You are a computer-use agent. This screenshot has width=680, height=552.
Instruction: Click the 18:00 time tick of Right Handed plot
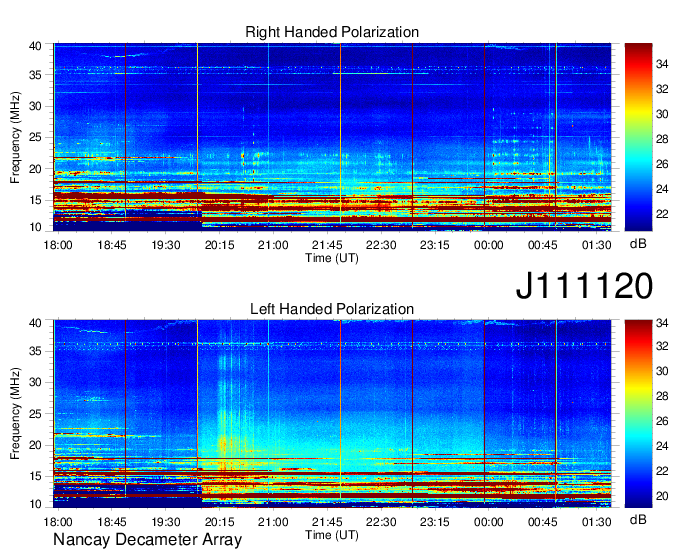[58, 245]
